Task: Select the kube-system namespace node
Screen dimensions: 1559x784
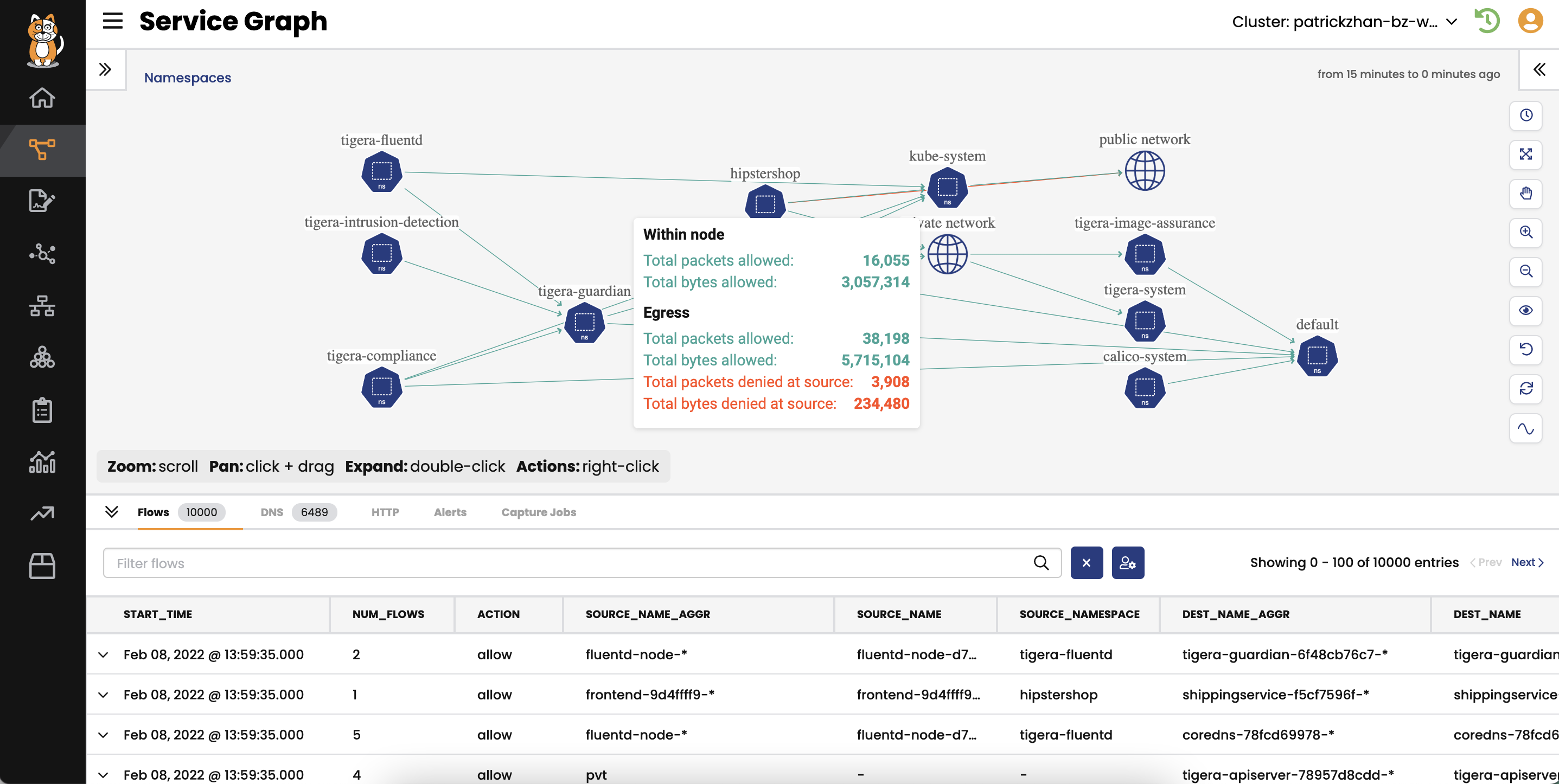Action: click(947, 188)
